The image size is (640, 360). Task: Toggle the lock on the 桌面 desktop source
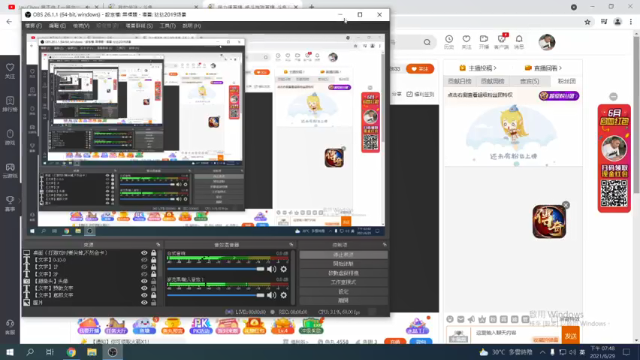153,253
